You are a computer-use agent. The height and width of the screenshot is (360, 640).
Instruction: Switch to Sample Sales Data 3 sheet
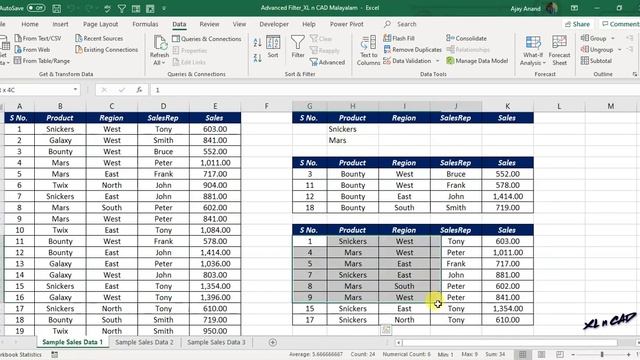(x=216, y=342)
